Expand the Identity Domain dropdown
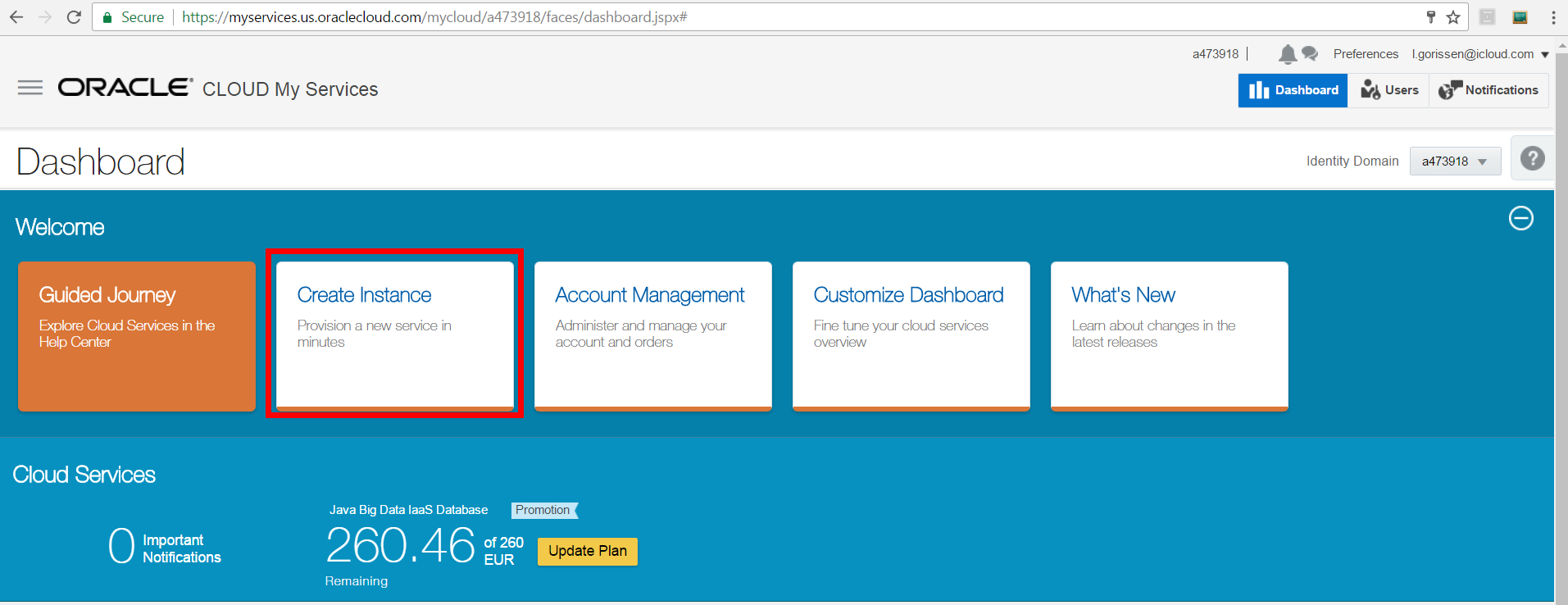 pos(1455,161)
